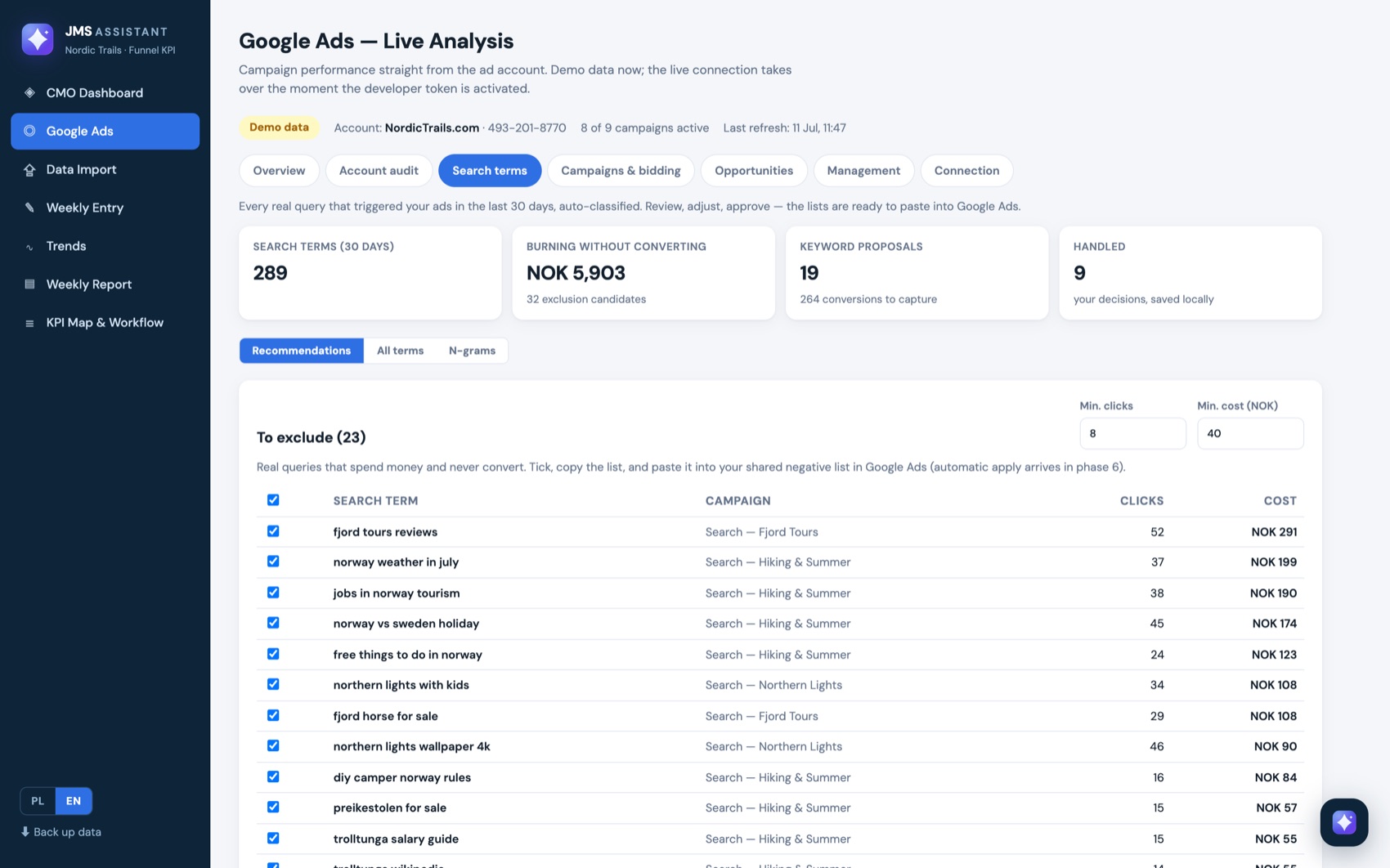Screen dimensions: 1390x868
Task: Untick the 'preikestolen for sale' checkbox
Action: tap(273, 806)
